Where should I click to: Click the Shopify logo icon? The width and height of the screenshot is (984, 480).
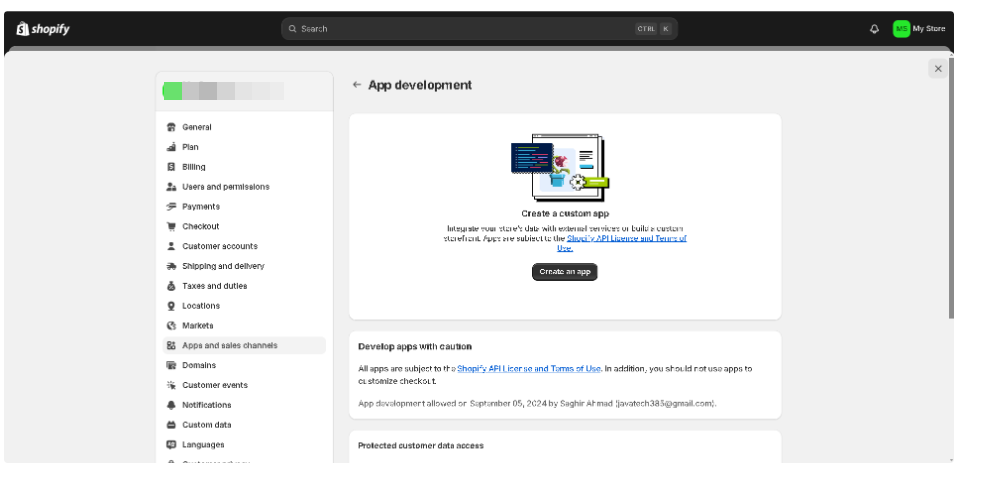pos(22,29)
